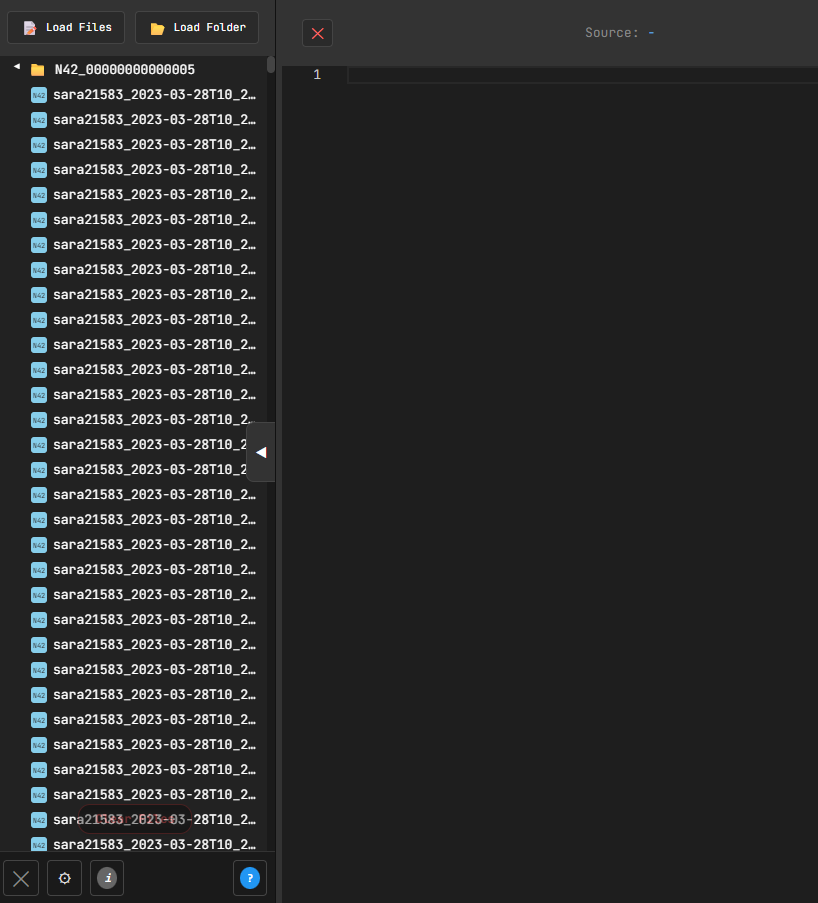Viewport: 818px width, 903px height.
Task: Click the N42 badge icon of the first file
Action: pyautogui.click(x=39, y=95)
